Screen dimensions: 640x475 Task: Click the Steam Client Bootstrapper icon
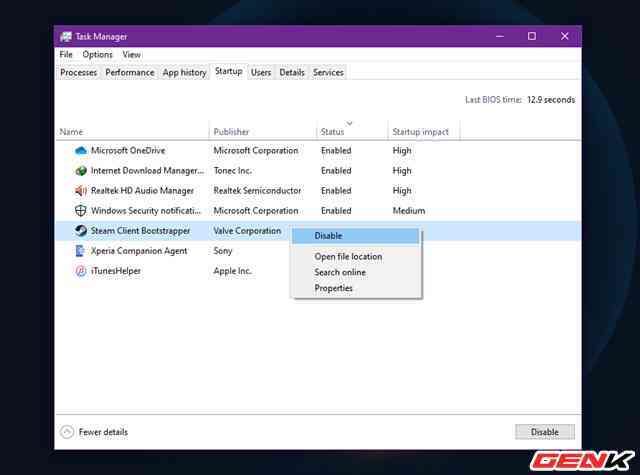[81, 231]
